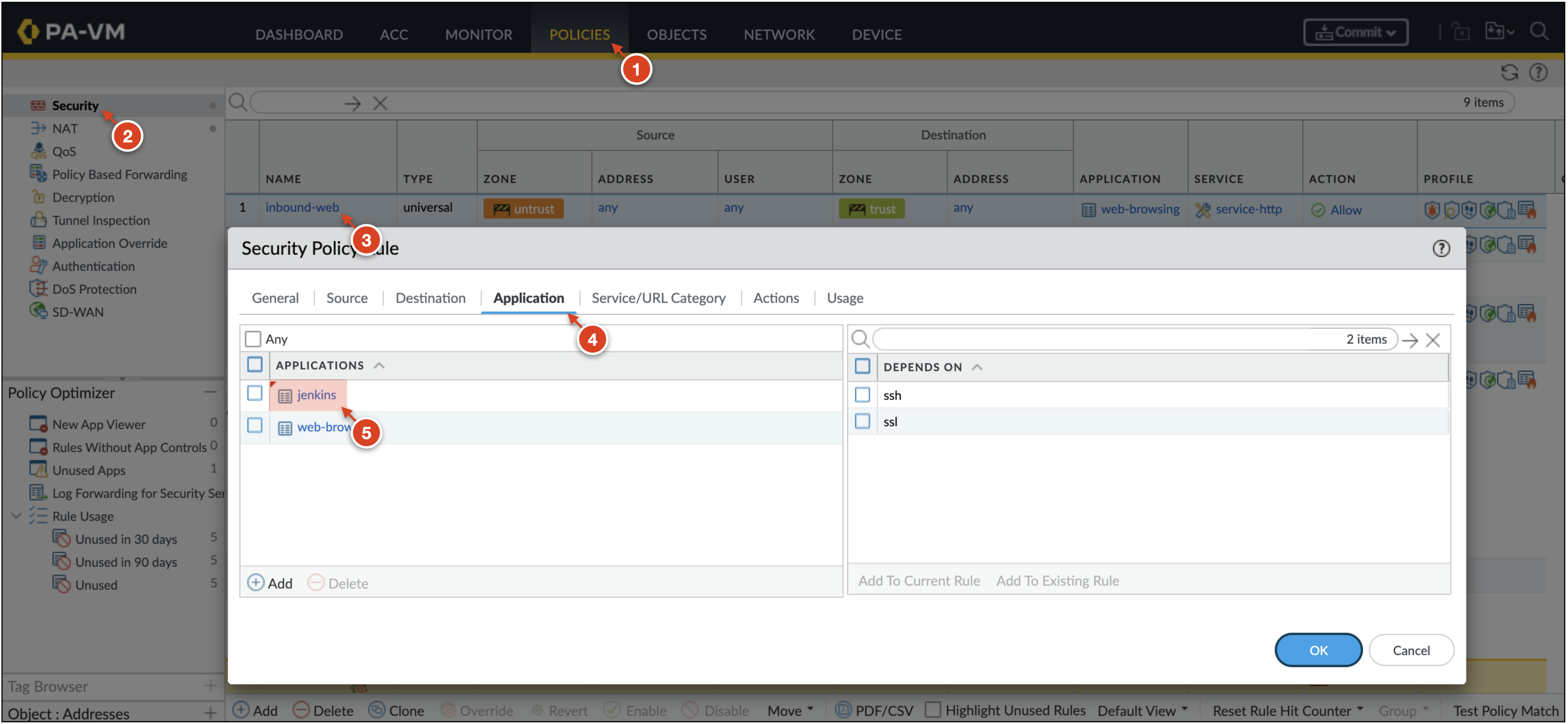Tick the Any application checkbox
The height and width of the screenshot is (724, 1568).
coord(253,339)
